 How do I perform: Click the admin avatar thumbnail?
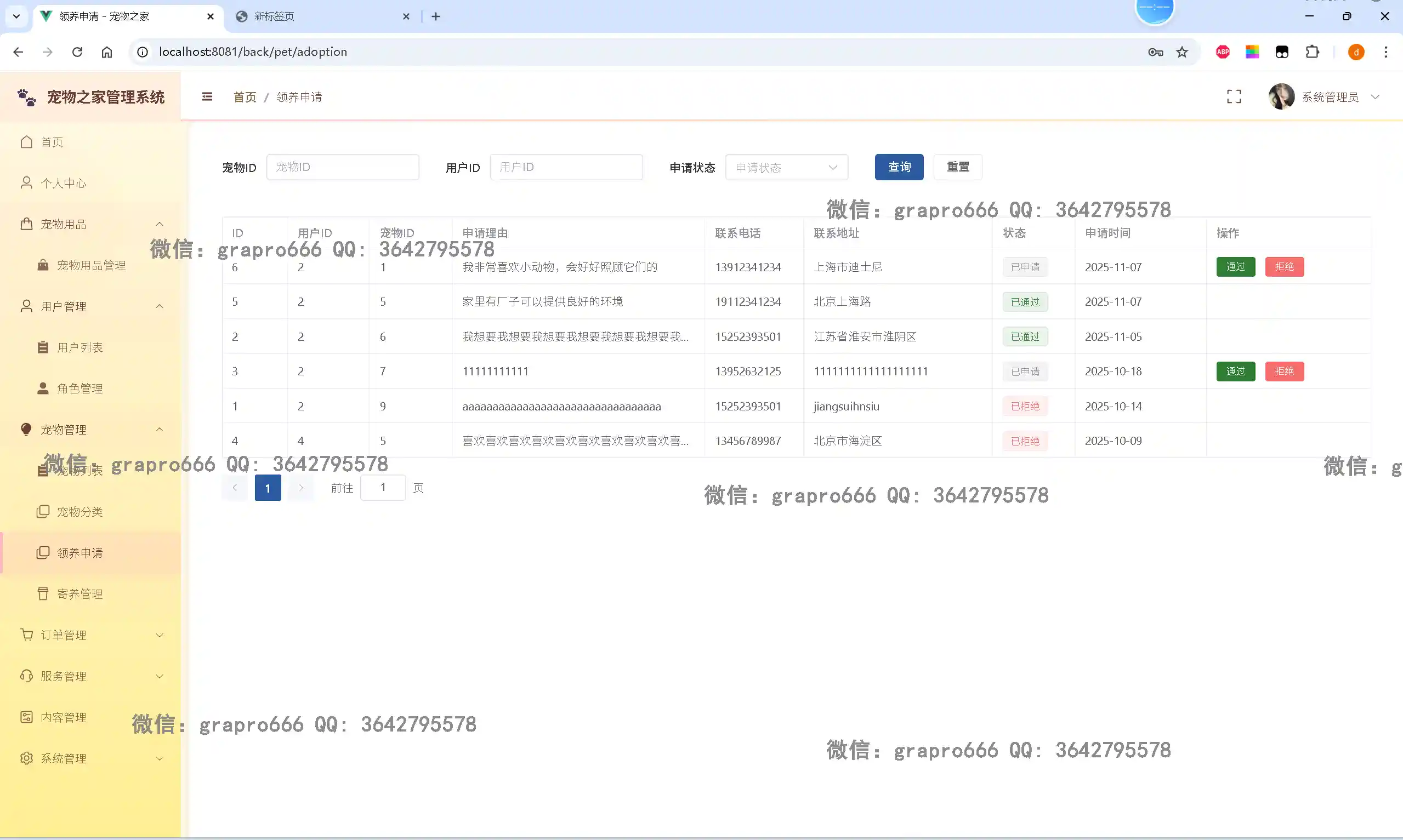[1281, 97]
